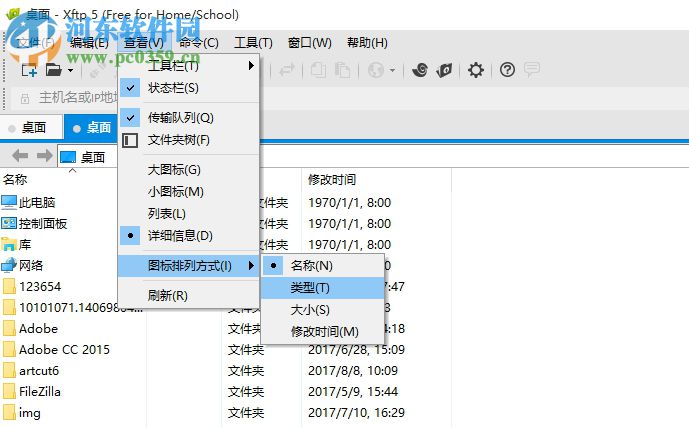
Task: Select 小图标(M) view mode
Action: pyautogui.click(x=189, y=192)
